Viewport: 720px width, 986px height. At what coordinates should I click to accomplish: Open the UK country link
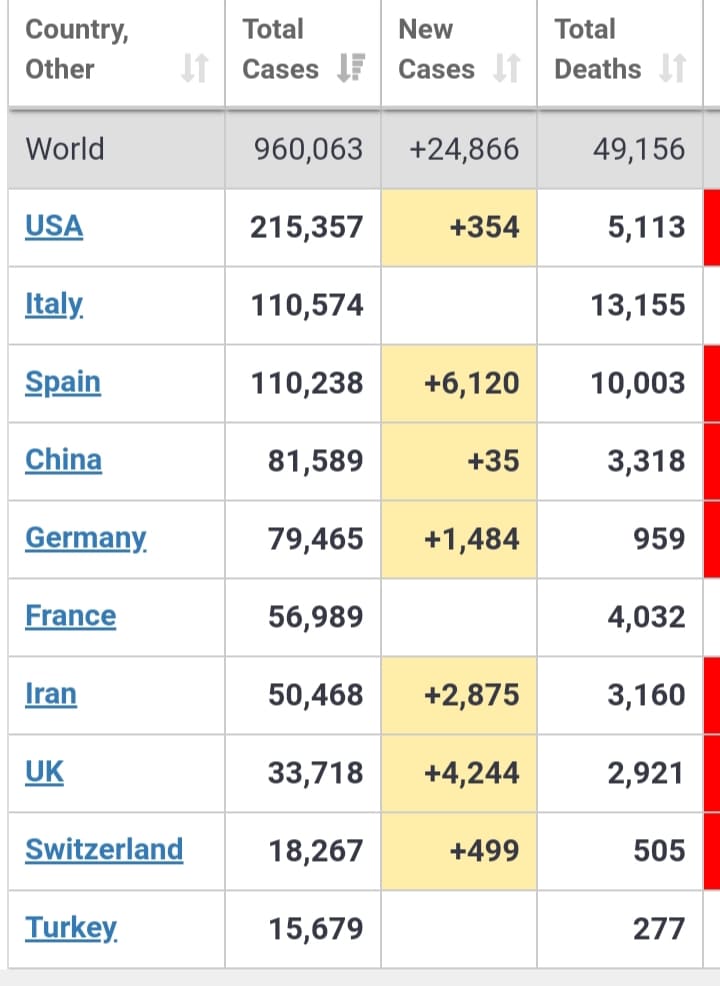pyautogui.click(x=44, y=772)
